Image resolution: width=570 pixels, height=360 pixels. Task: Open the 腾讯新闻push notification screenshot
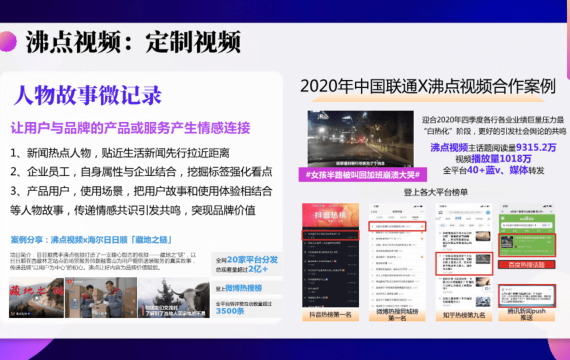coord(527,295)
